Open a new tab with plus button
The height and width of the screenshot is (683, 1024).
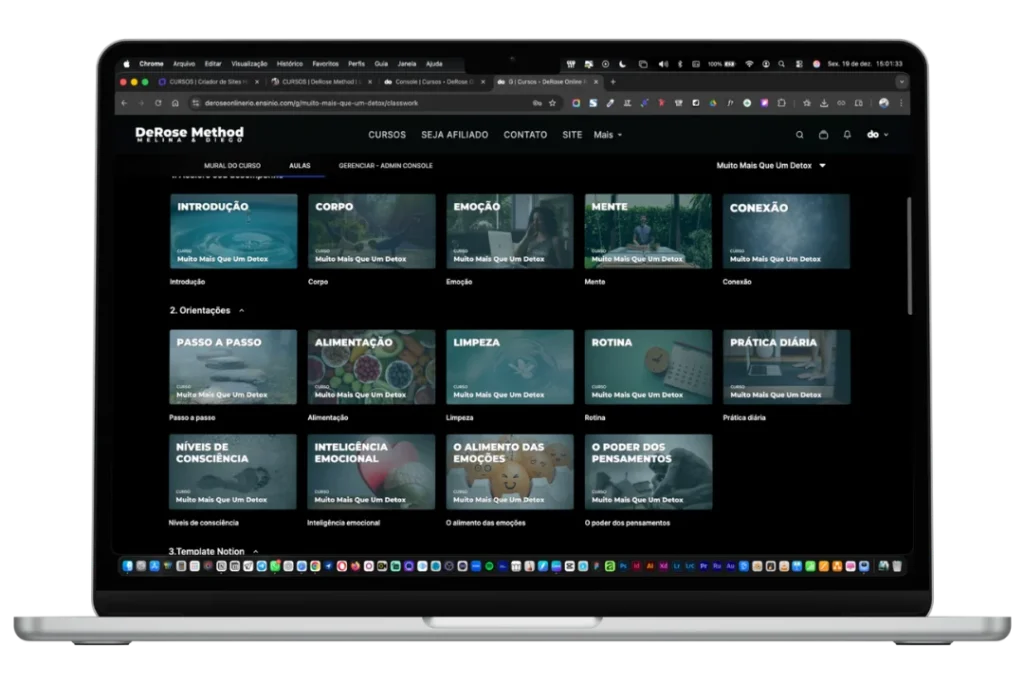(x=613, y=82)
